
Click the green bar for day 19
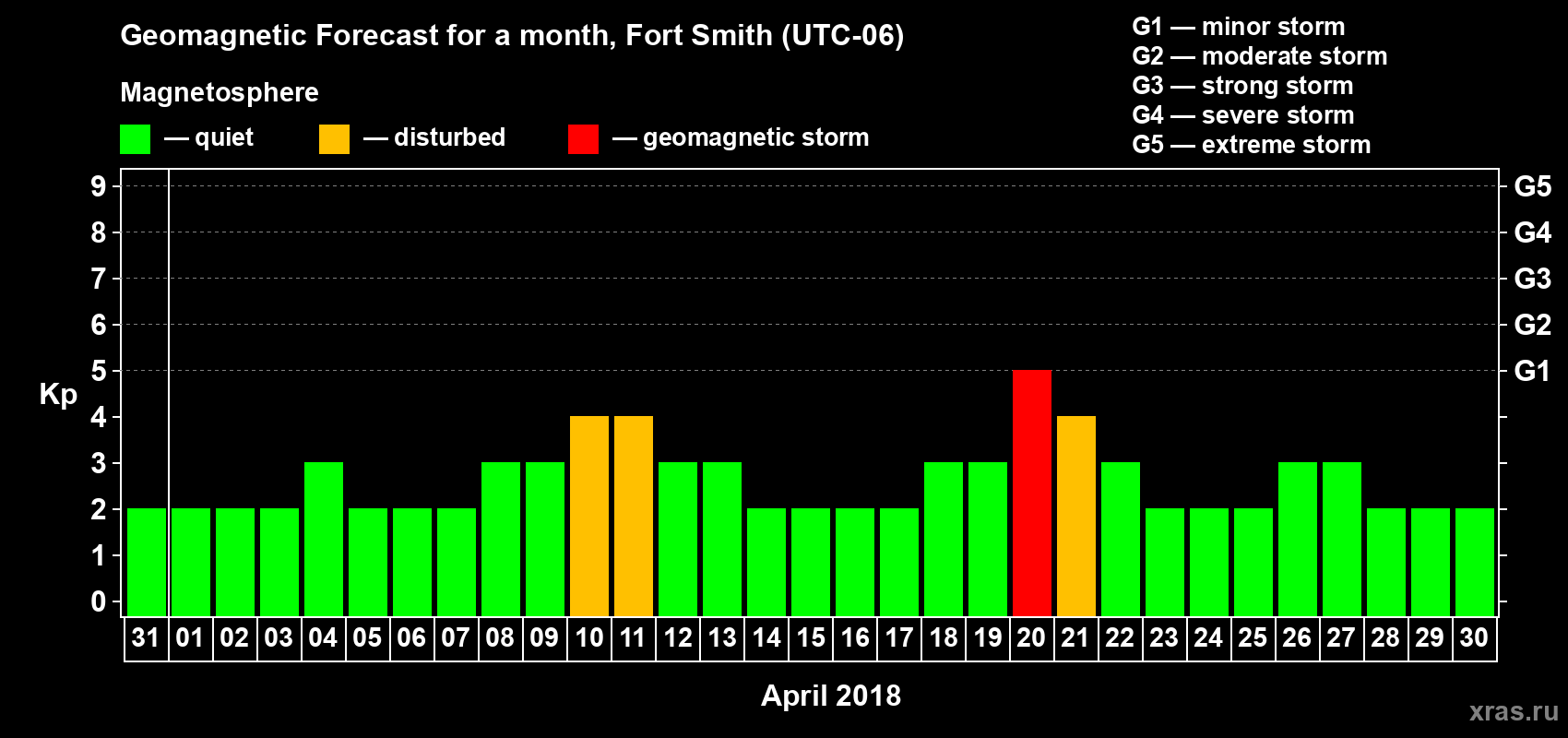988,539
